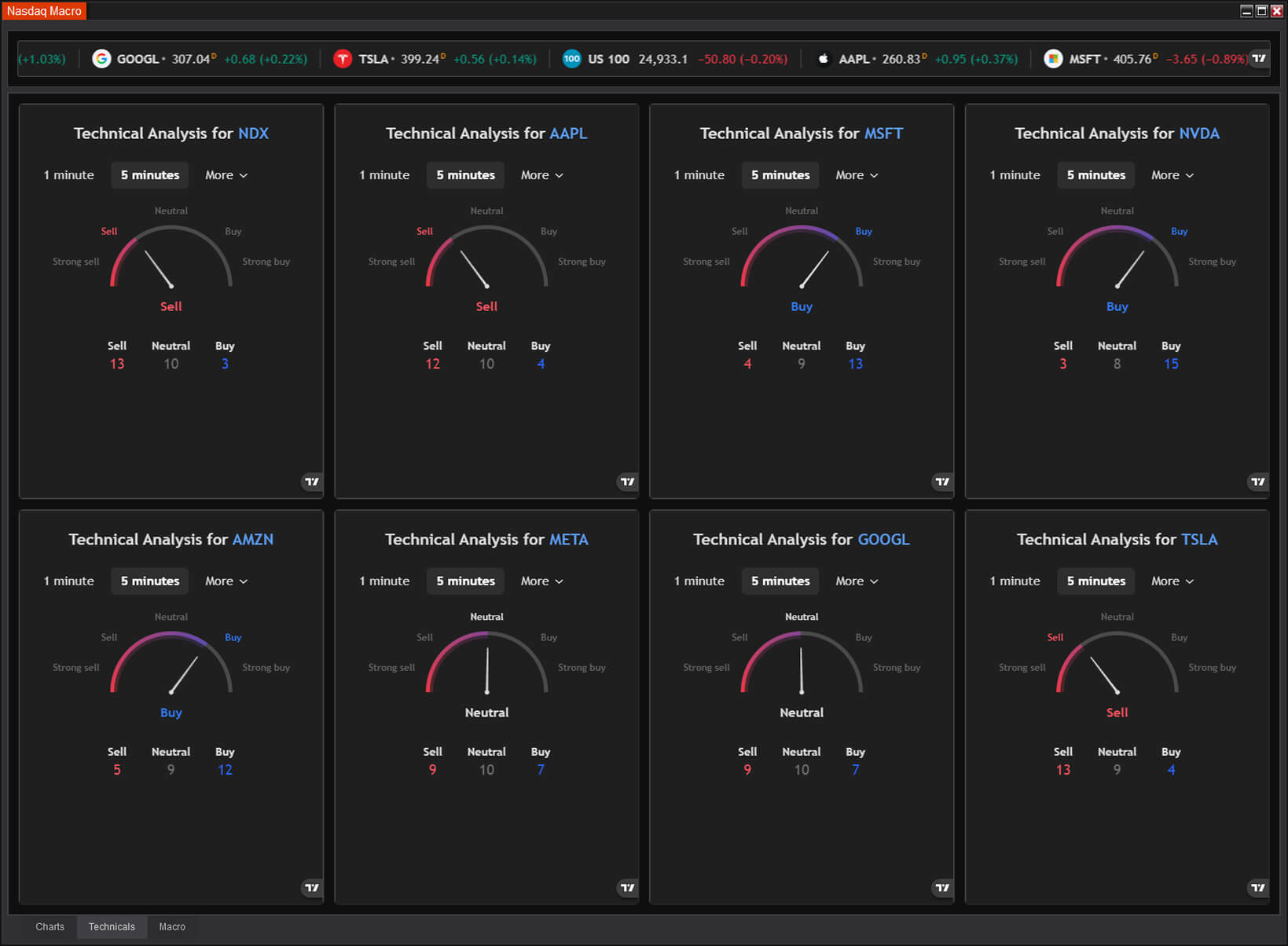Viewport: 1288px width, 946px height.
Task: Click the Tesla logo in ticker tape
Action: point(343,59)
